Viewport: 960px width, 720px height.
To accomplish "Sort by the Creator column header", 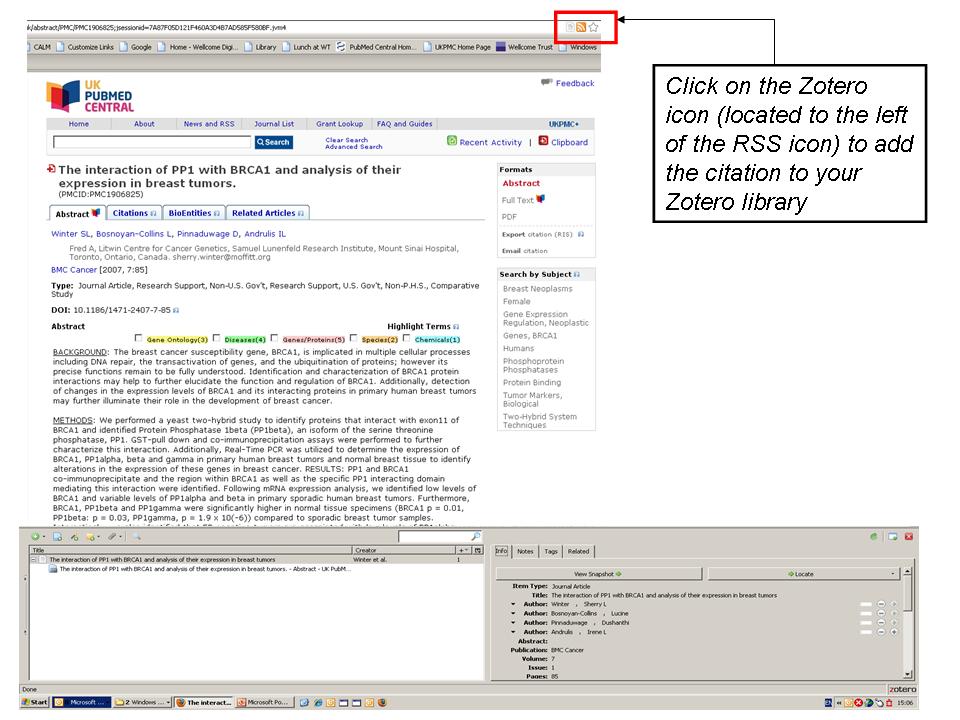I will (404, 550).
